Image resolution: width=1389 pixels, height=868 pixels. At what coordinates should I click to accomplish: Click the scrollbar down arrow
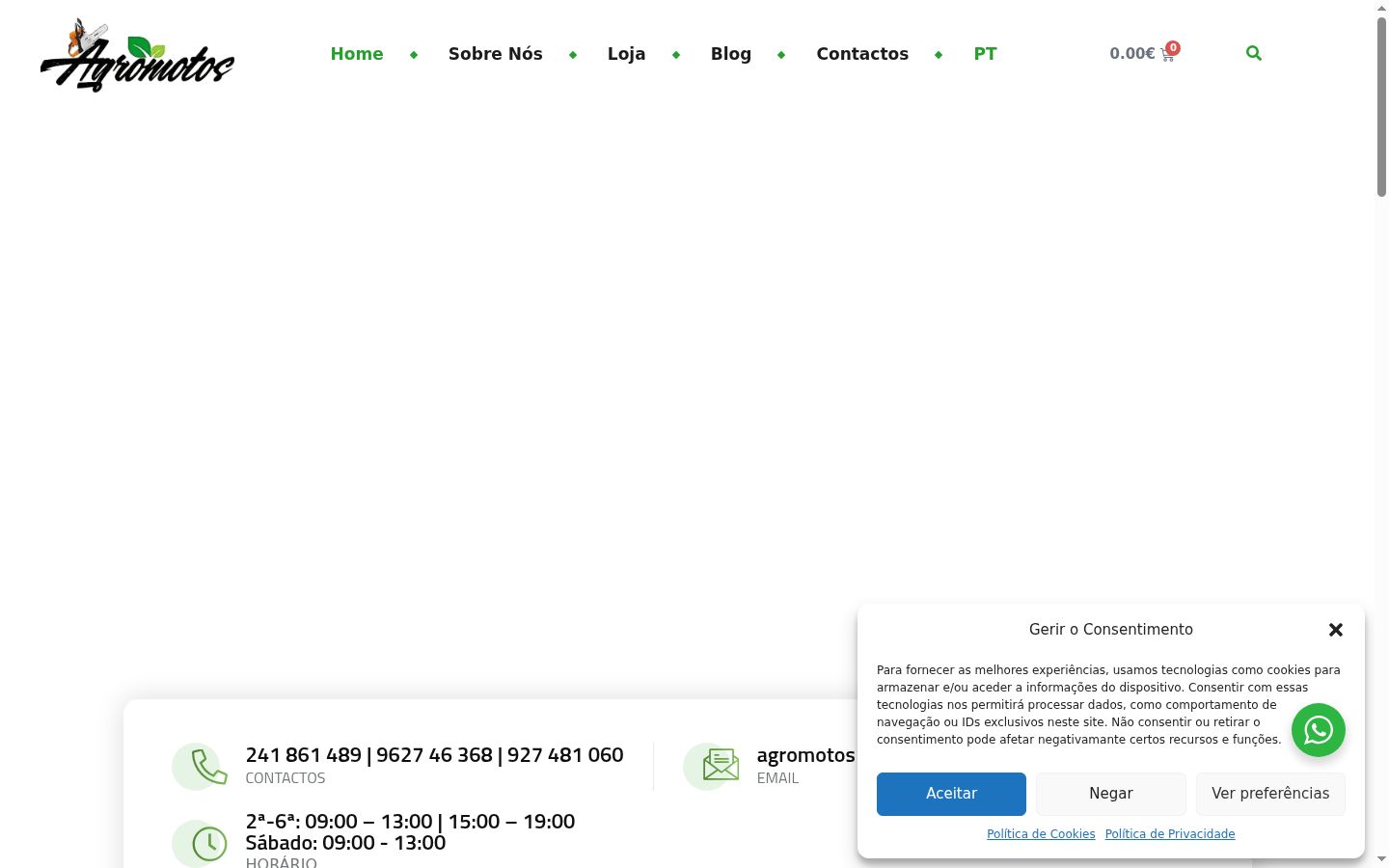point(1381,859)
